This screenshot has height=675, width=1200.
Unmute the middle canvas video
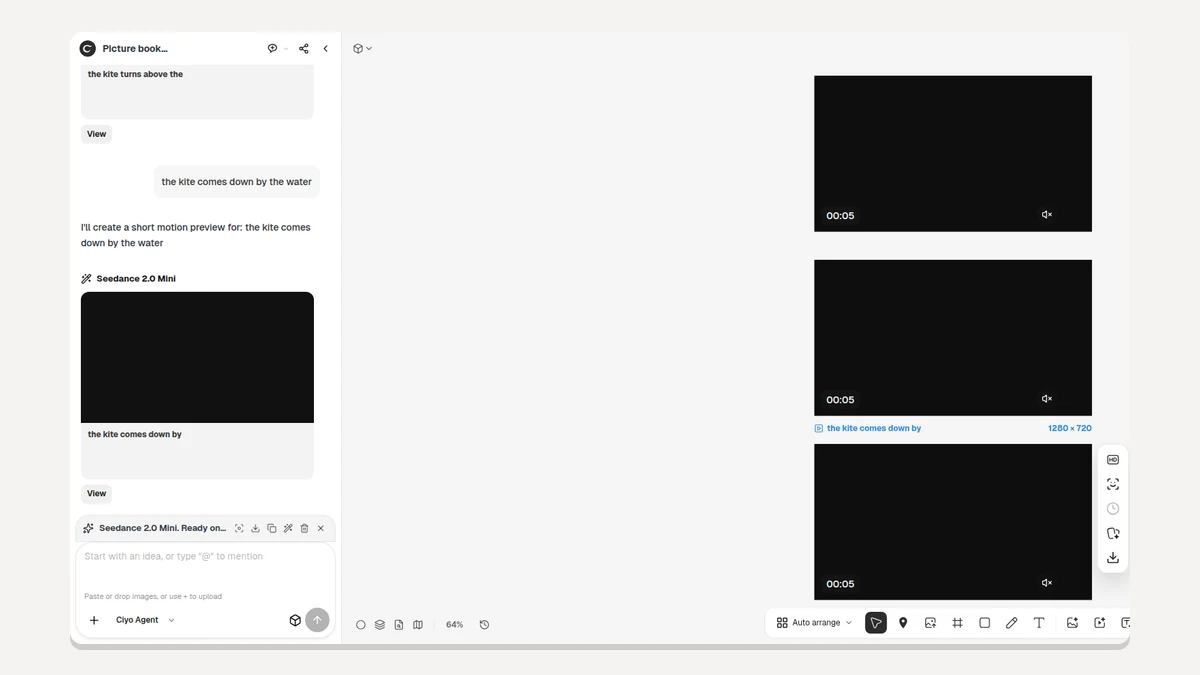[x=1047, y=399]
